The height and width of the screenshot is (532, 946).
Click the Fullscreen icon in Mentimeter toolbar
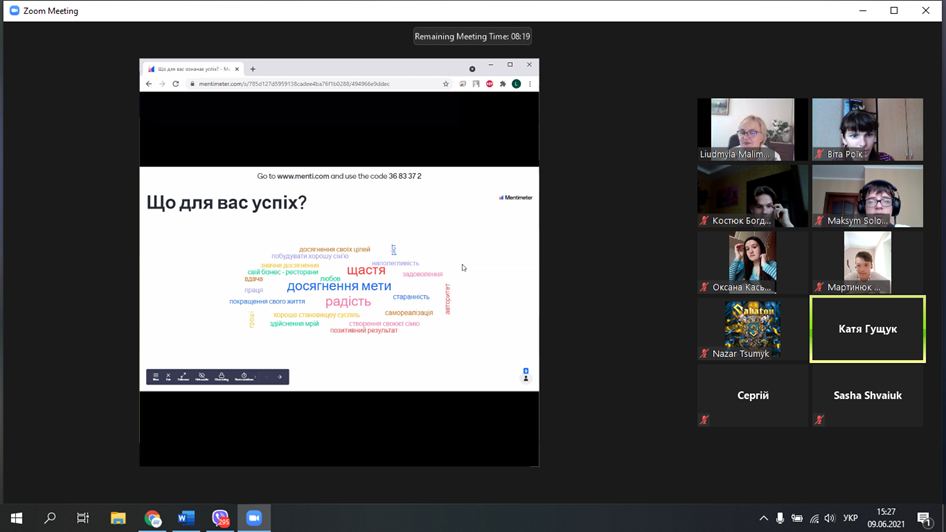tap(183, 377)
